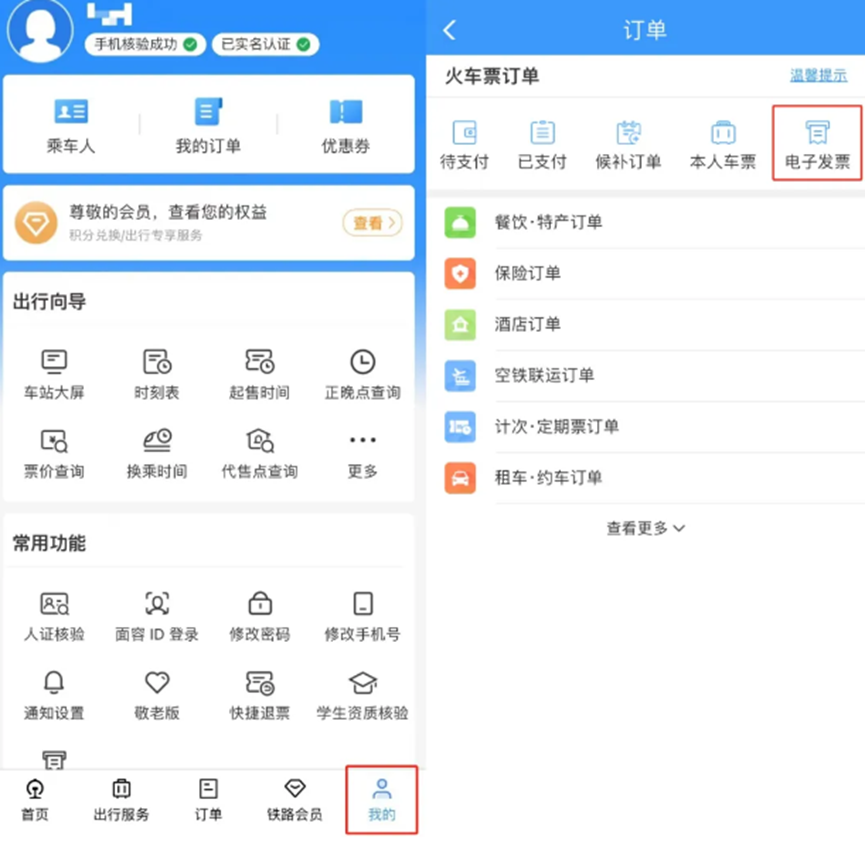
Task: Open 快捷退票 quick refund icon
Action: [259, 684]
